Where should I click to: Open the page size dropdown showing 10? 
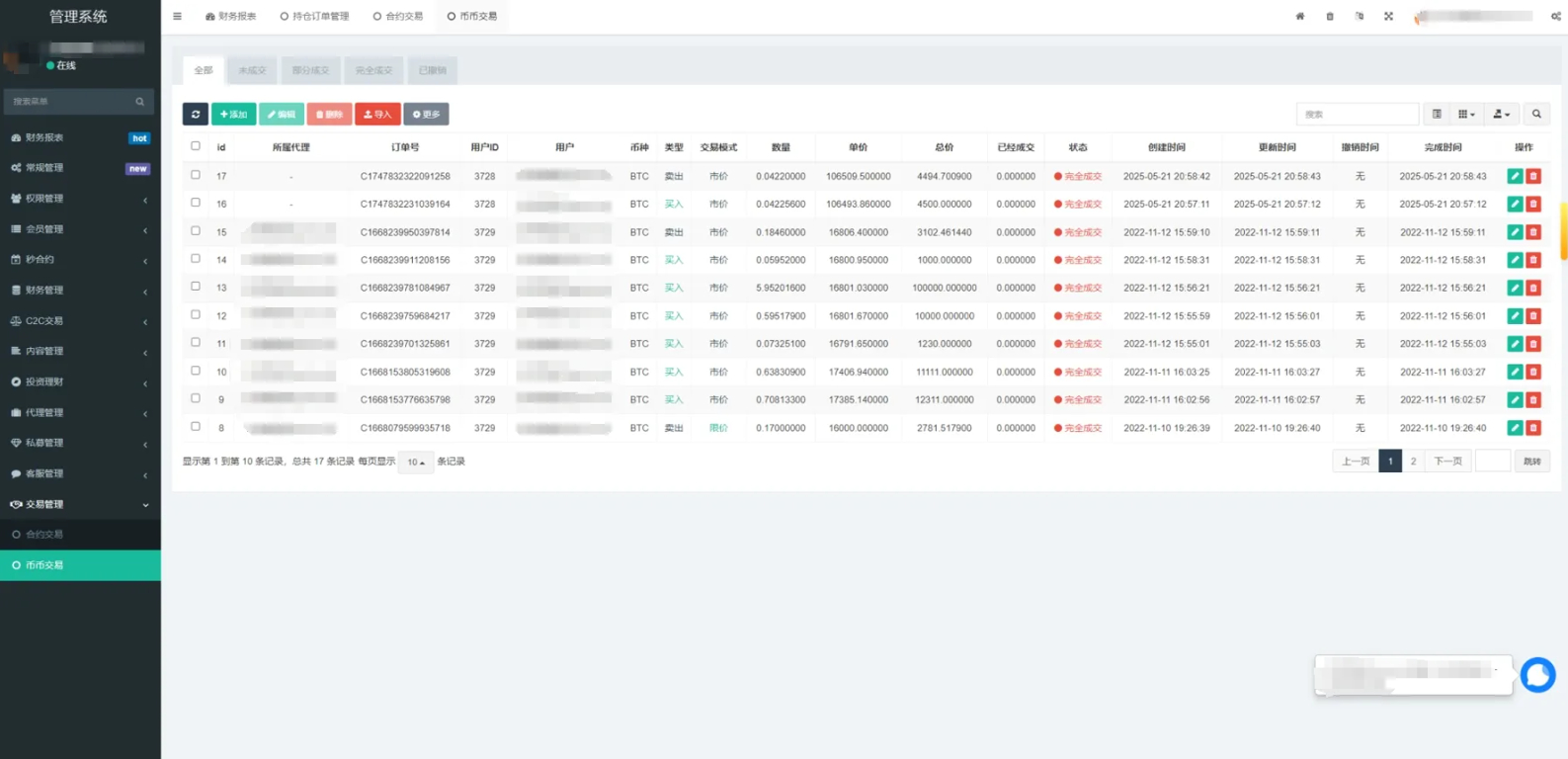click(x=416, y=463)
